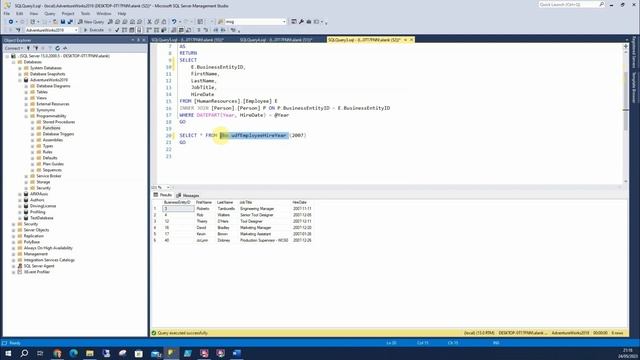Open the AdventureWorks2019 database dropdown

click(76, 30)
